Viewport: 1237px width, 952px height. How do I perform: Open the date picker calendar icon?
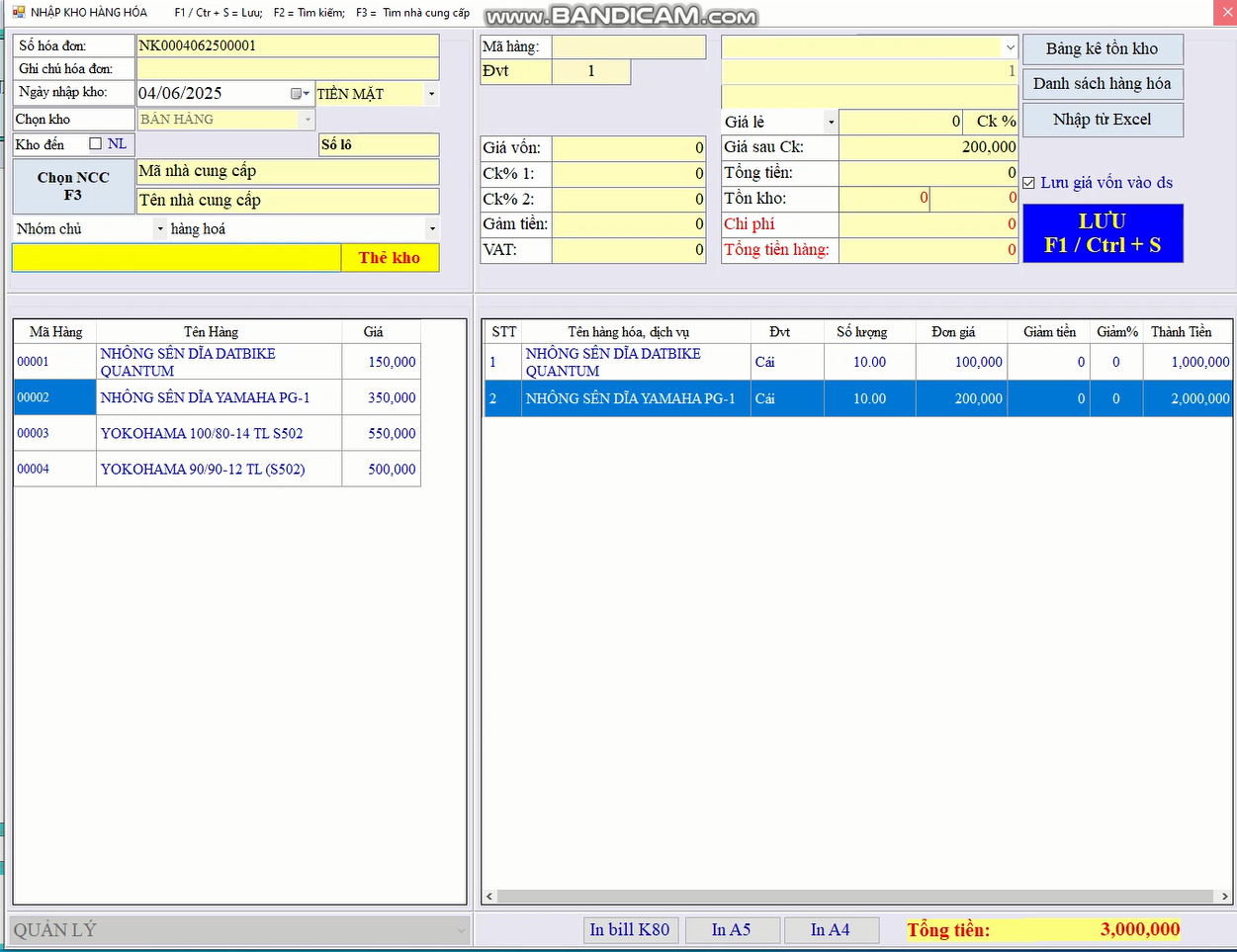298,94
